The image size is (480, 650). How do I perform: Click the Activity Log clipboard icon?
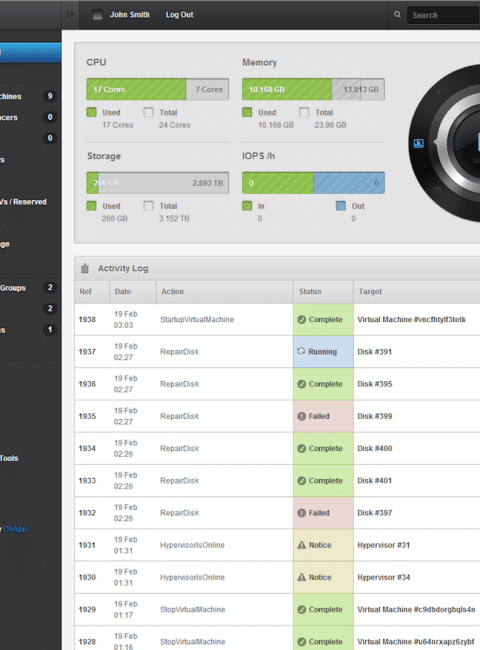85,268
